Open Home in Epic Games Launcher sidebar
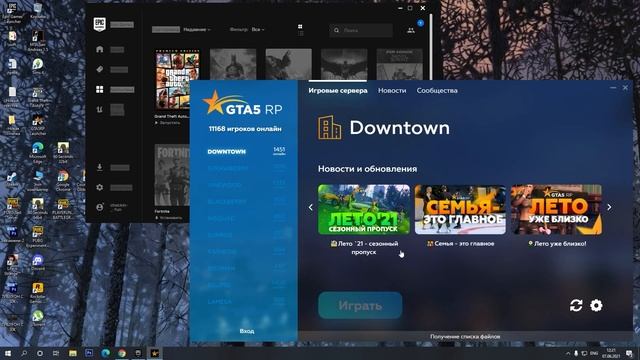This screenshot has height=360, width=640. point(100,49)
